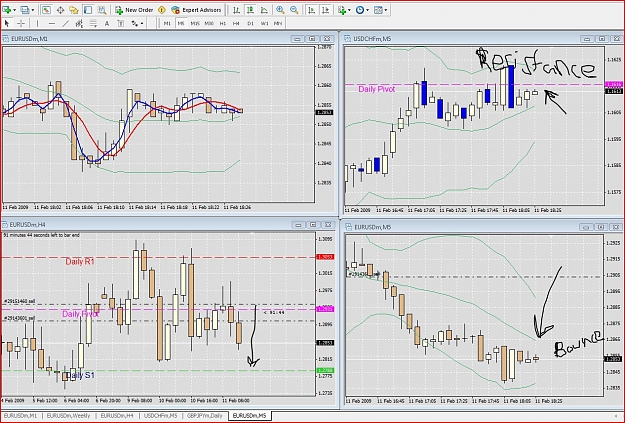Toggle the M15 timeframe button

click(195, 24)
